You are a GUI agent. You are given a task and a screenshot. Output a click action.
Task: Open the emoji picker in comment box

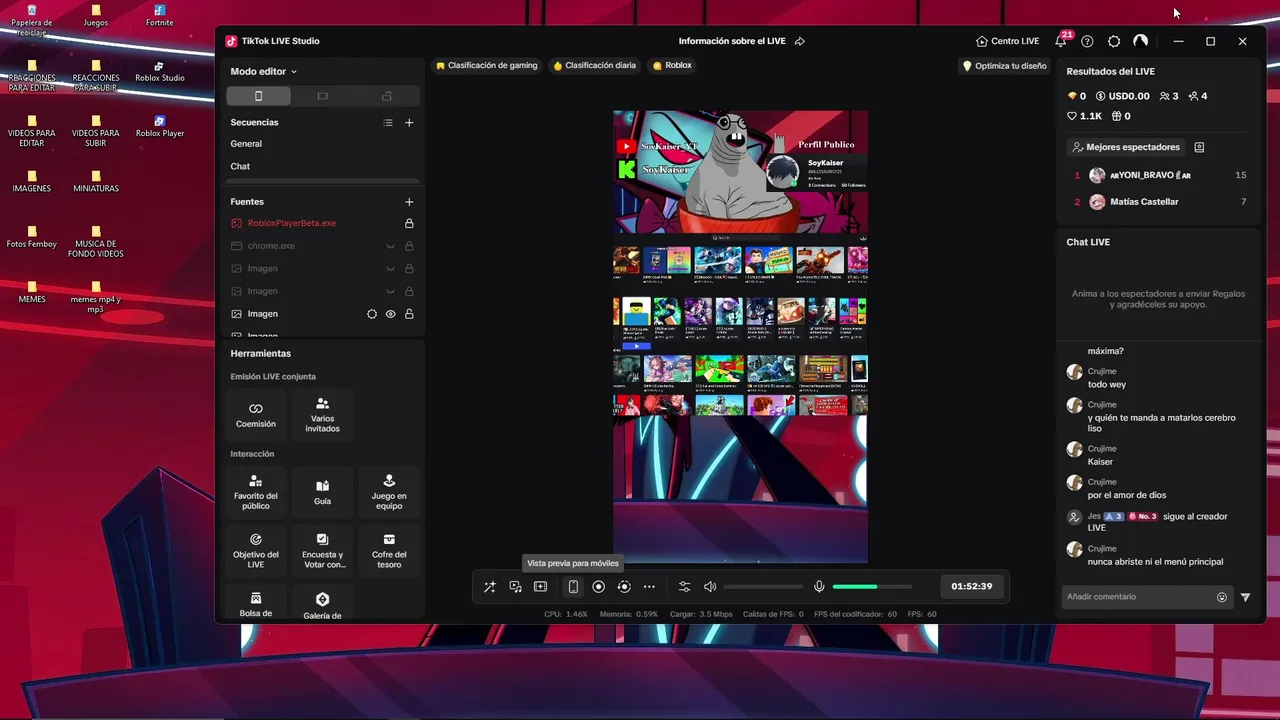1222,597
